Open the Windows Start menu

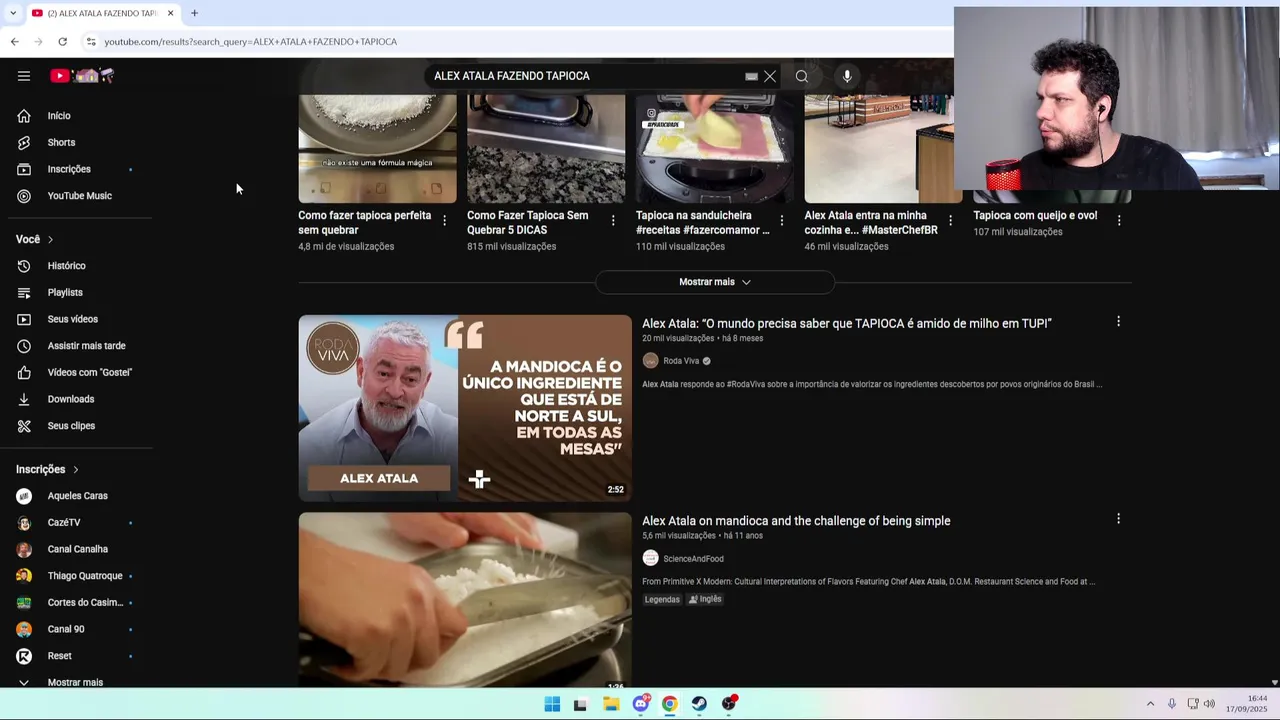(x=552, y=704)
